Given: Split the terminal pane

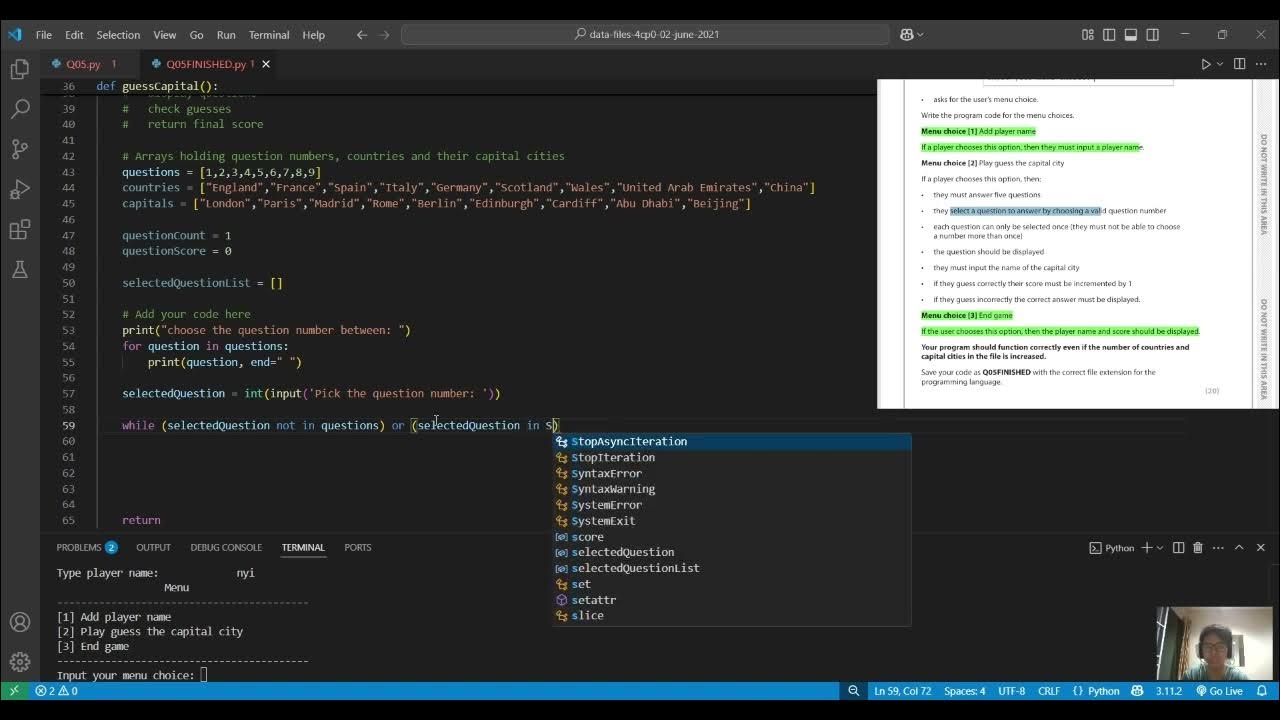Looking at the screenshot, I should [x=1179, y=547].
